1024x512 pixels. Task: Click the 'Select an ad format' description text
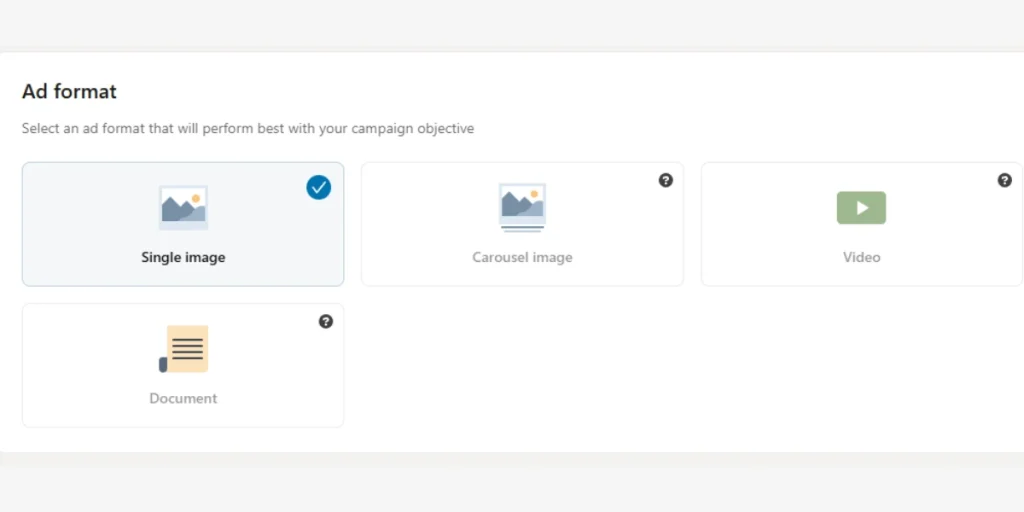(248, 129)
